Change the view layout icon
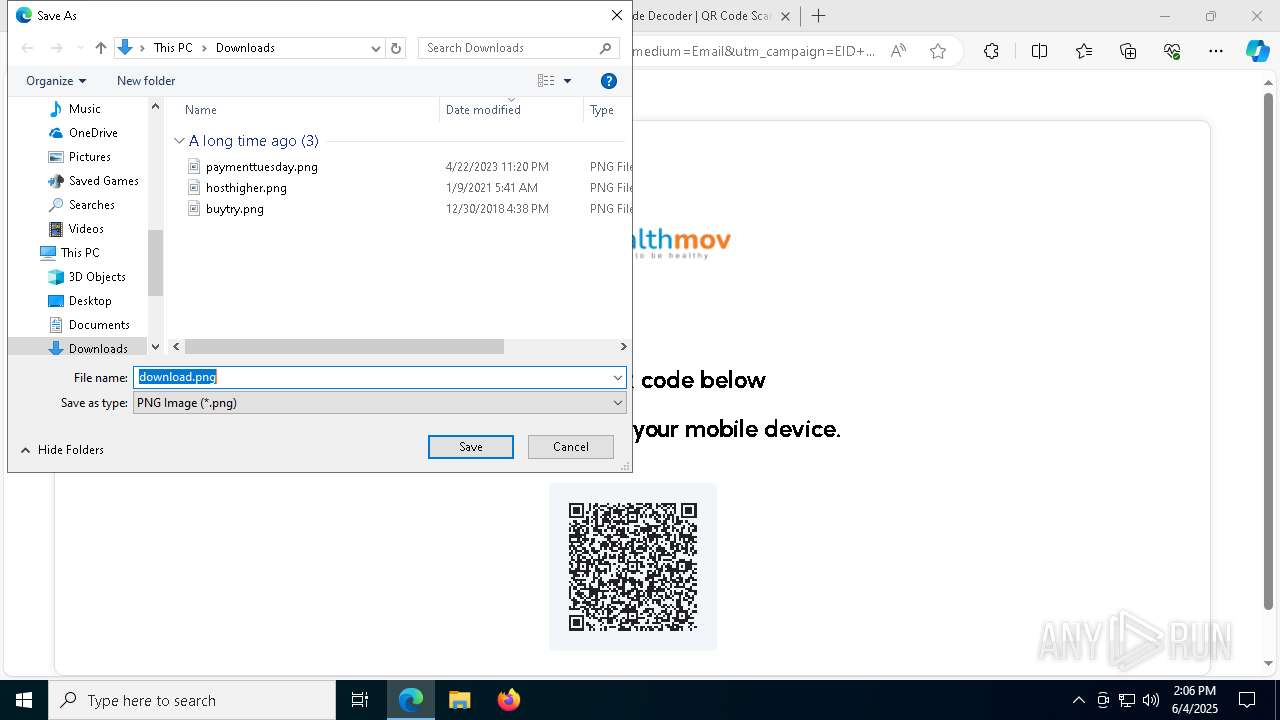 click(x=546, y=81)
